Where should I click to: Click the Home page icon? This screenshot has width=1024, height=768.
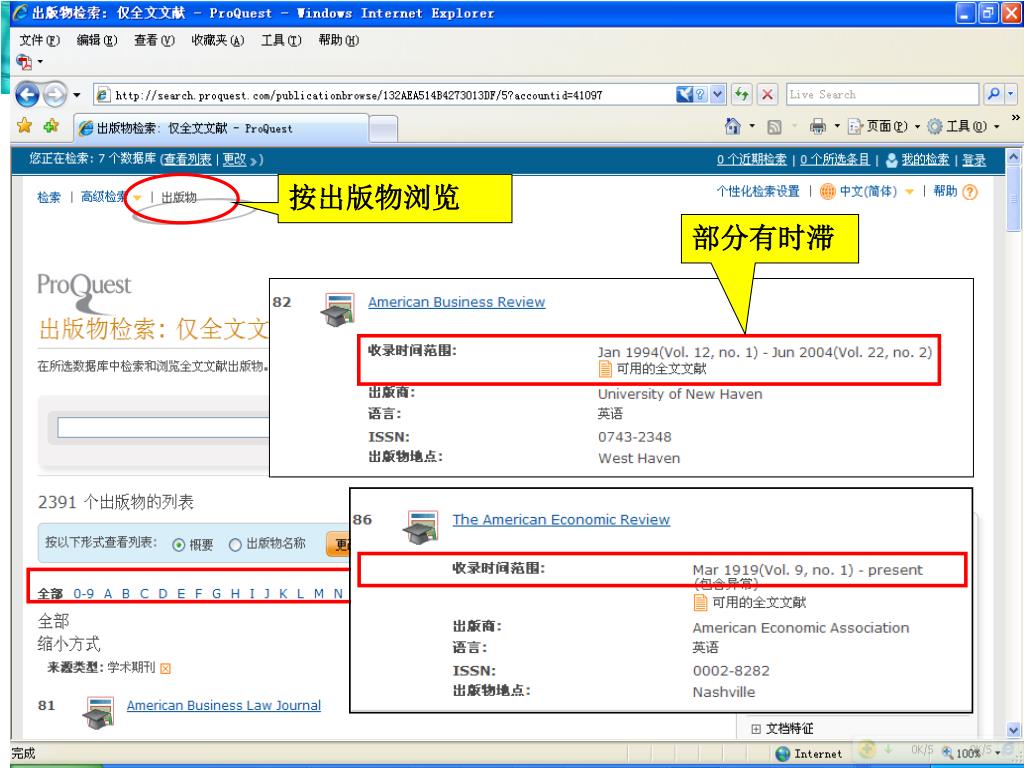[x=733, y=126]
